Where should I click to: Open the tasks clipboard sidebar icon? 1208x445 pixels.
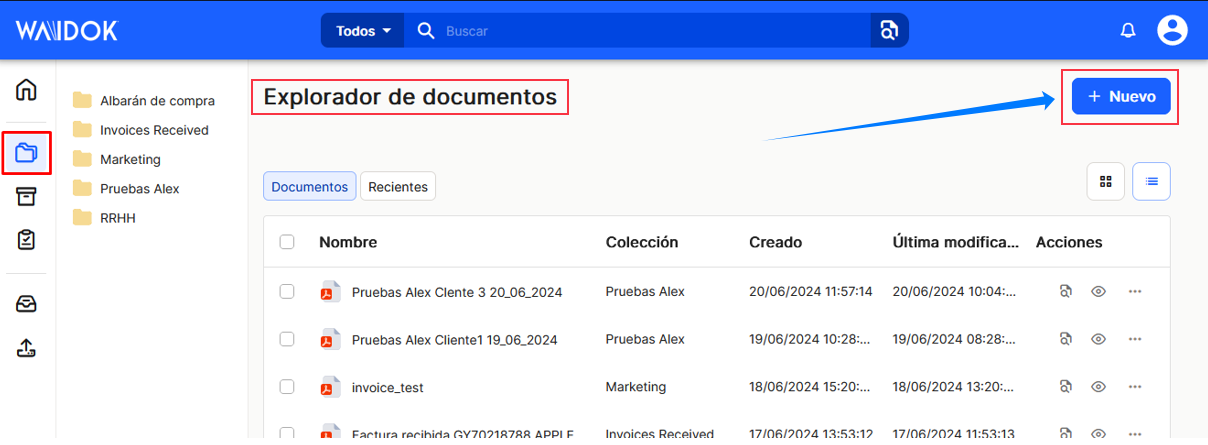coord(26,239)
